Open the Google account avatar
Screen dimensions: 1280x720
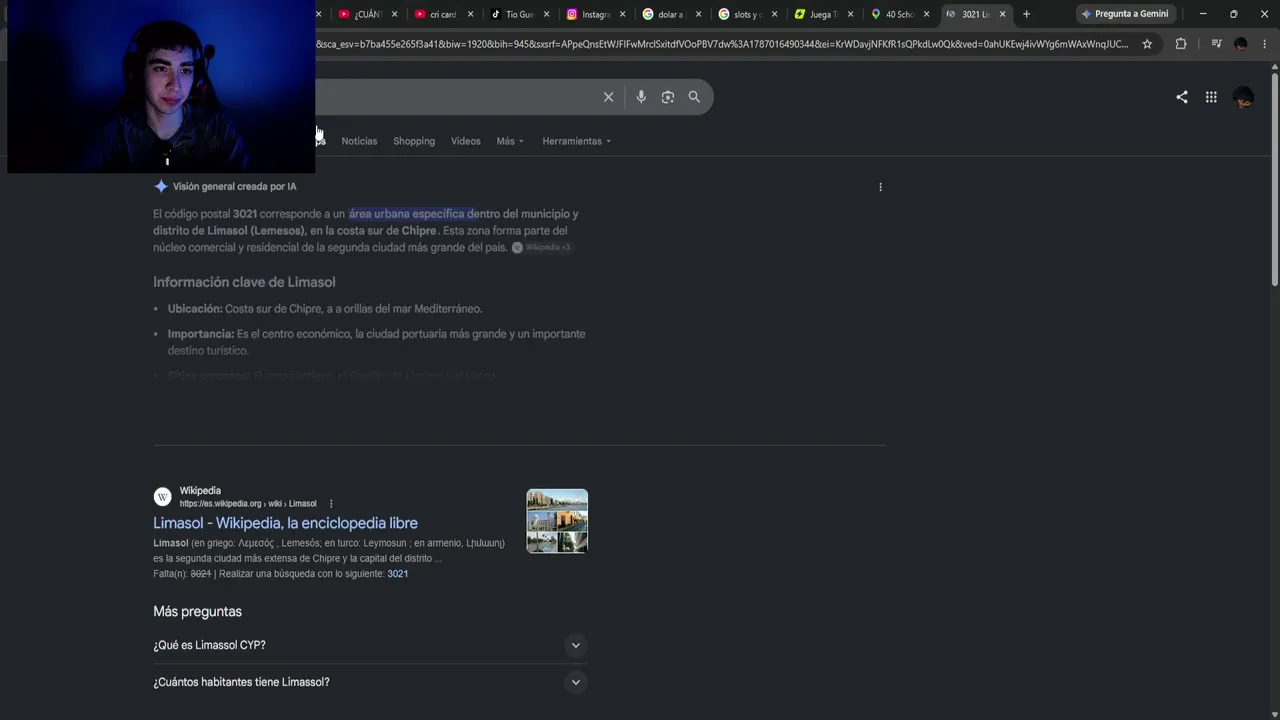tap(1243, 97)
